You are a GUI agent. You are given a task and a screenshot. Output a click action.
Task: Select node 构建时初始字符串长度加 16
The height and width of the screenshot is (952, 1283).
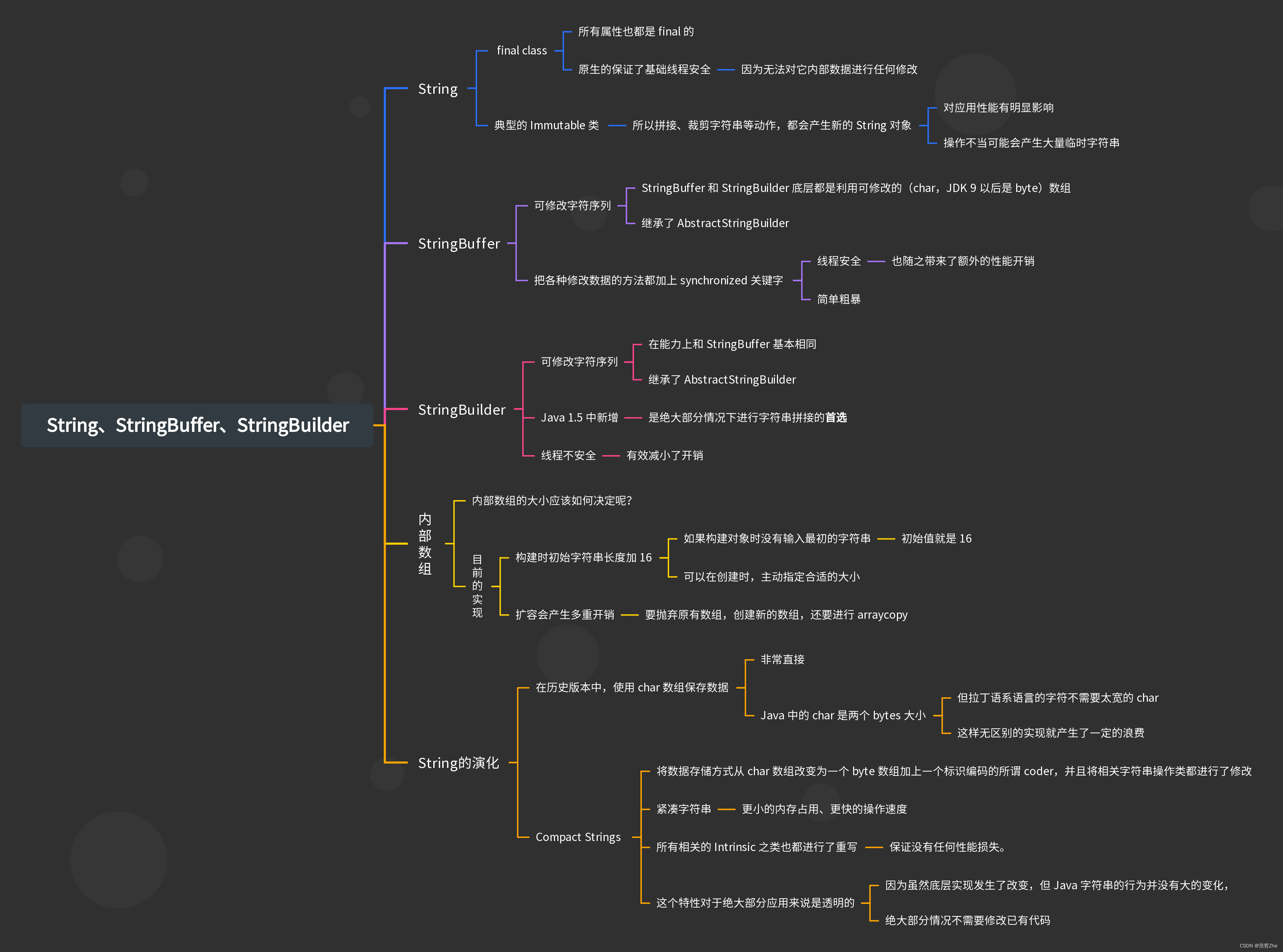click(583, 557)
